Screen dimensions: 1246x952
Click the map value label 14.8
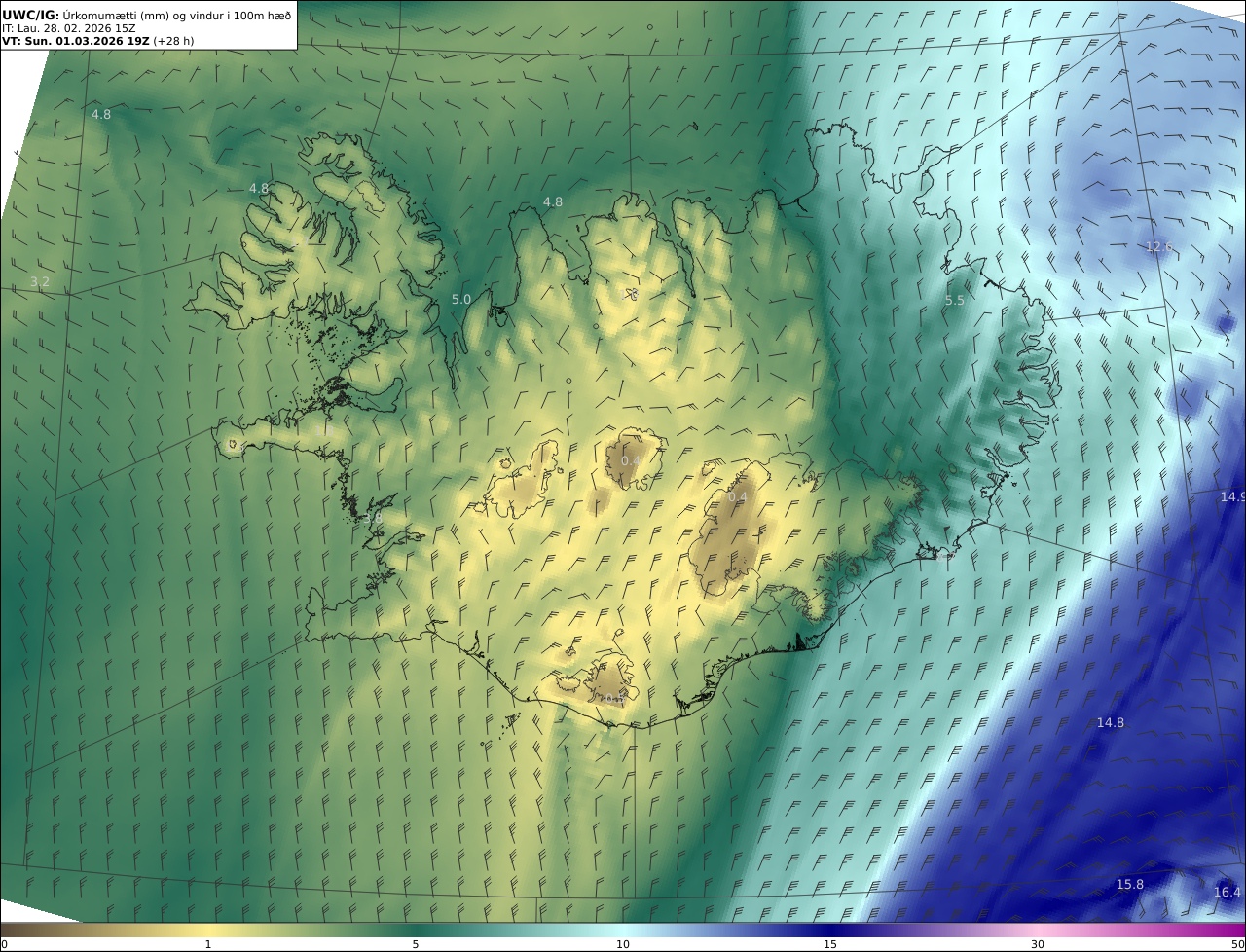(x=1111, y=722)
